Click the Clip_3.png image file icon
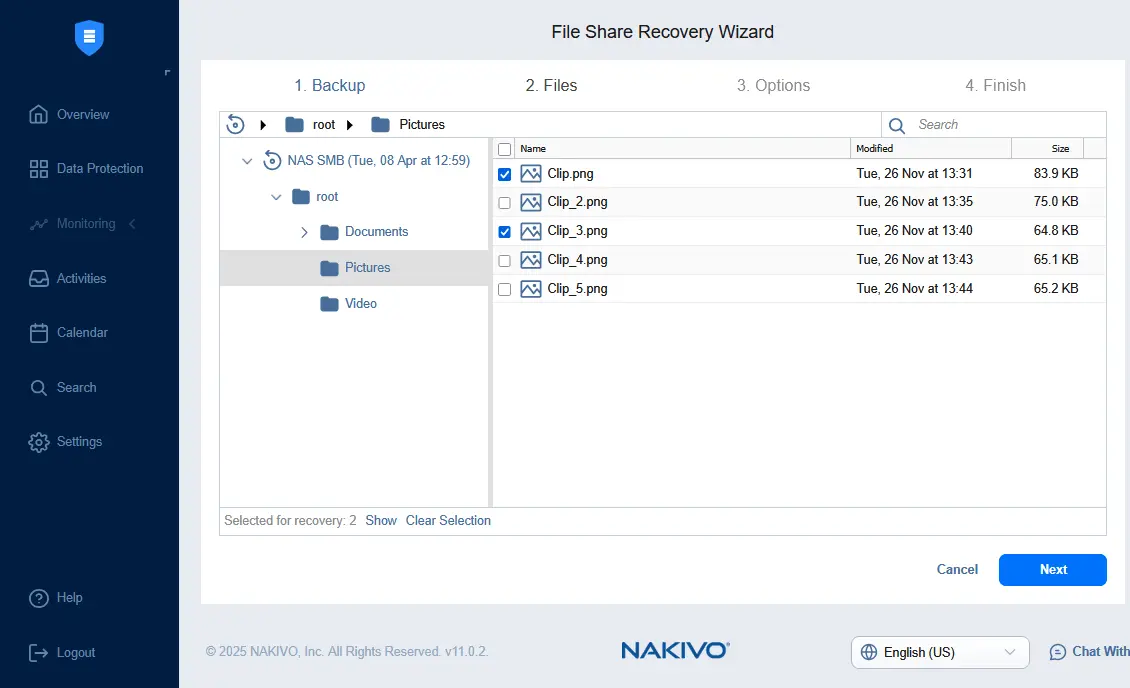Screen dimensions: 1130x688 coord(530,231)
